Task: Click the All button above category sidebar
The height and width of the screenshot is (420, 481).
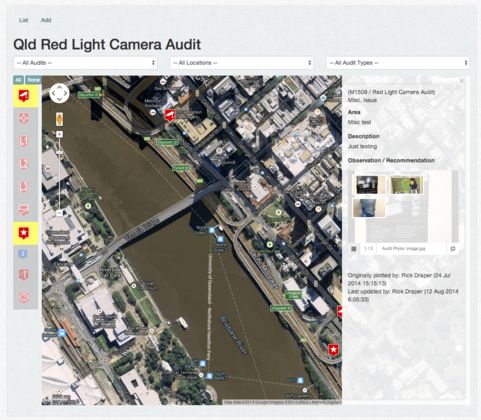Action: [x=18, y=80]
